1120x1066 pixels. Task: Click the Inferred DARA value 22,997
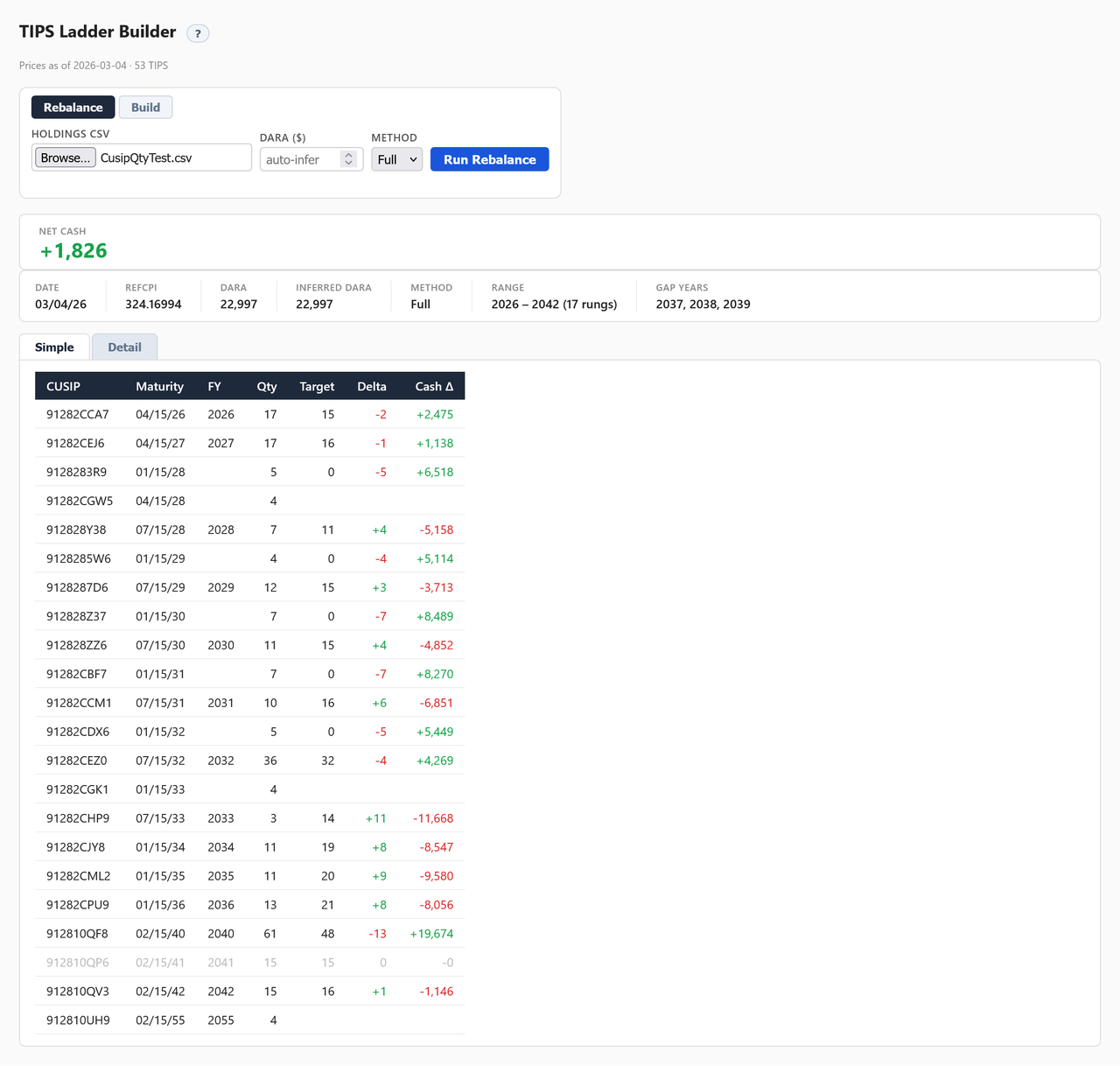tap(314, 305)
